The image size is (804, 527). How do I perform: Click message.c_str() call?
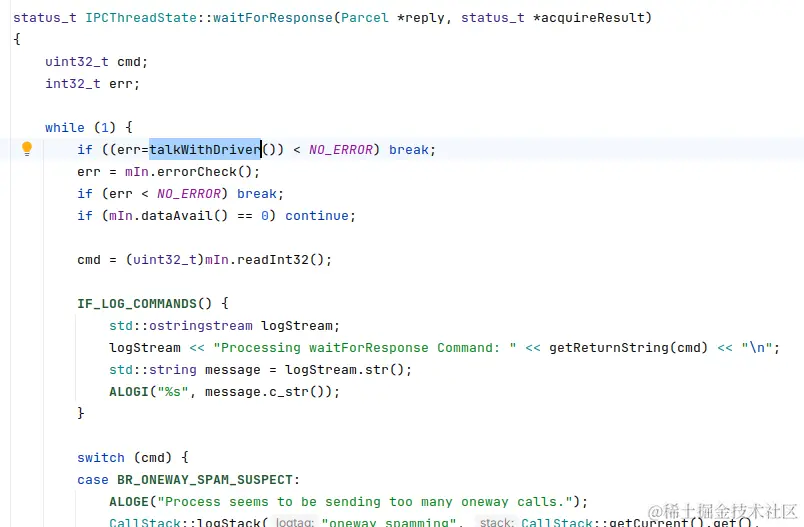pos(265,392)
